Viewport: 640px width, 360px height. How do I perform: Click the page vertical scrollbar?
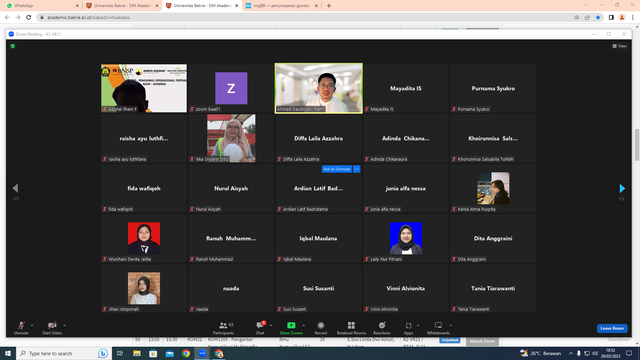click(637, 144)
